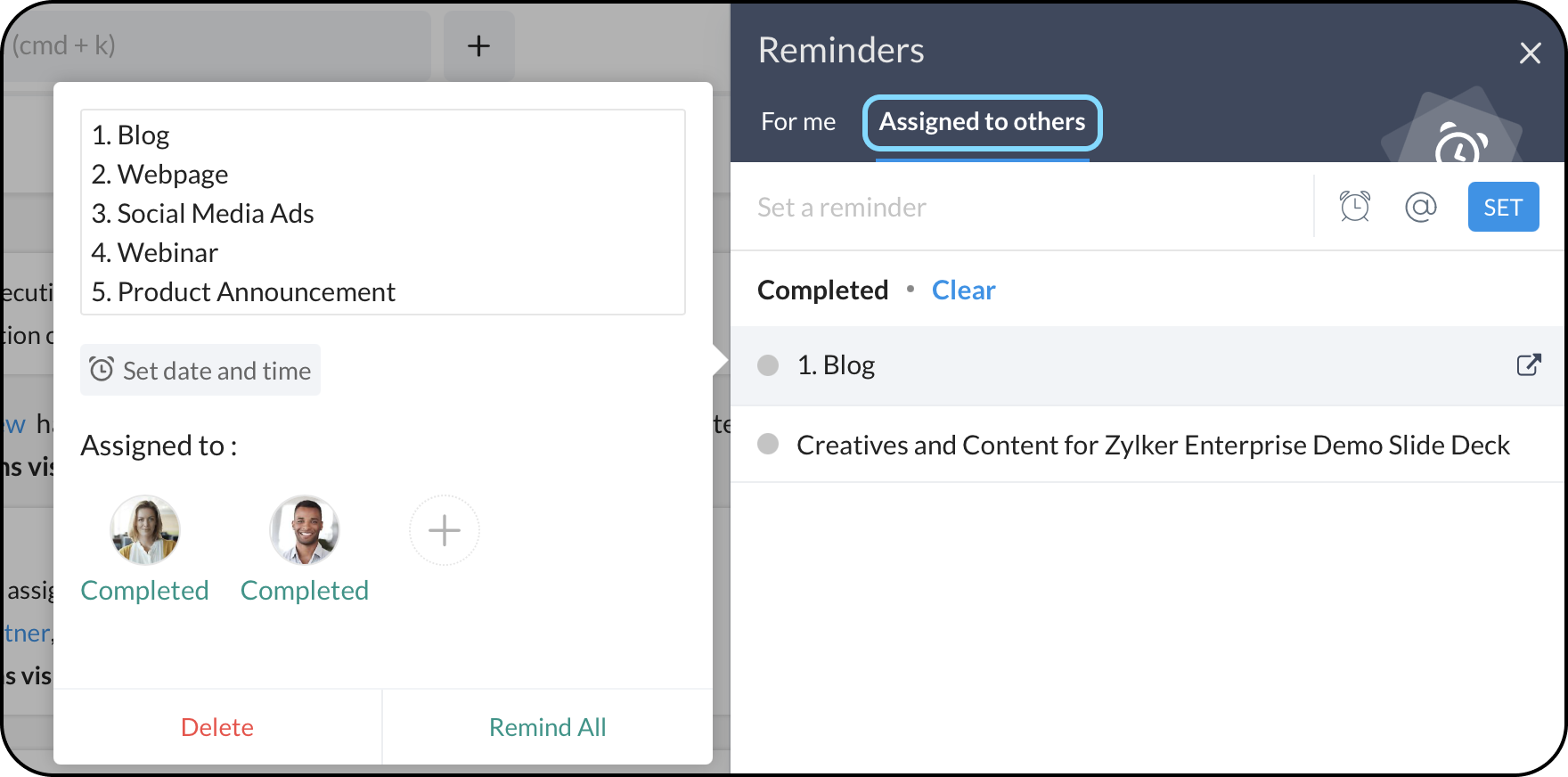Add another assignee with plus circle
The width and height of the screenshot is (1568, 777).
coord(444,531)
